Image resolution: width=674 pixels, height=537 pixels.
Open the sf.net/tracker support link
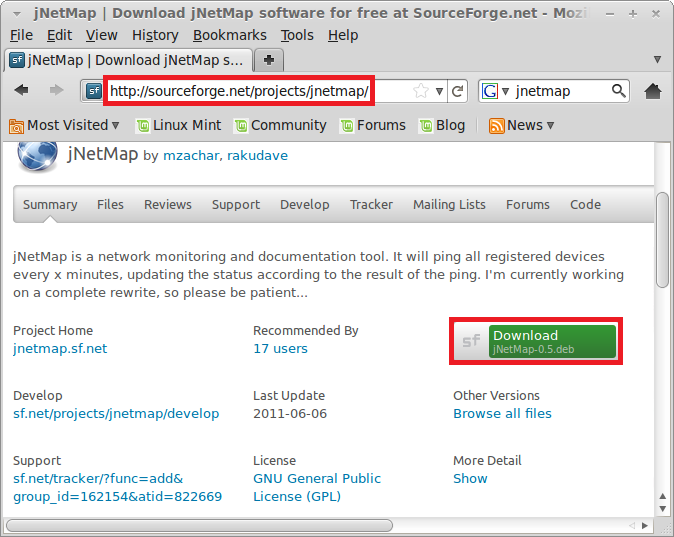117,488
